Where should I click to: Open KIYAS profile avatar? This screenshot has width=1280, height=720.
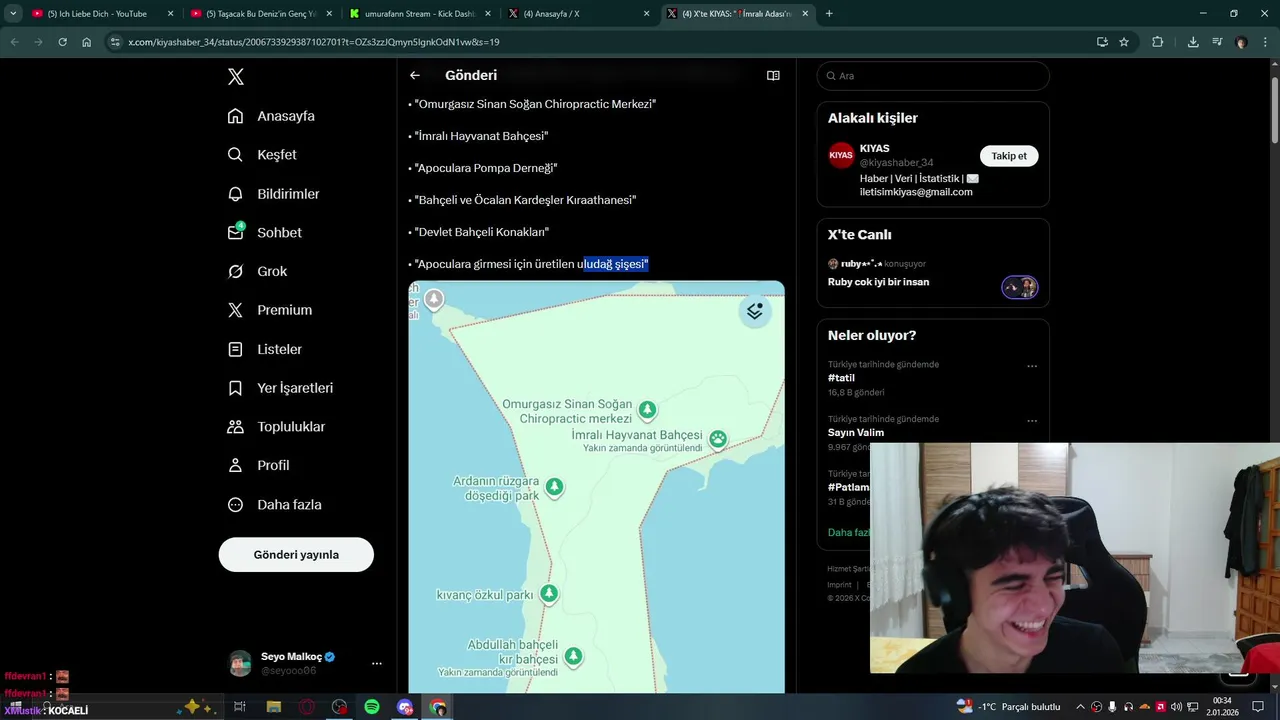click(x=841, y=155)
